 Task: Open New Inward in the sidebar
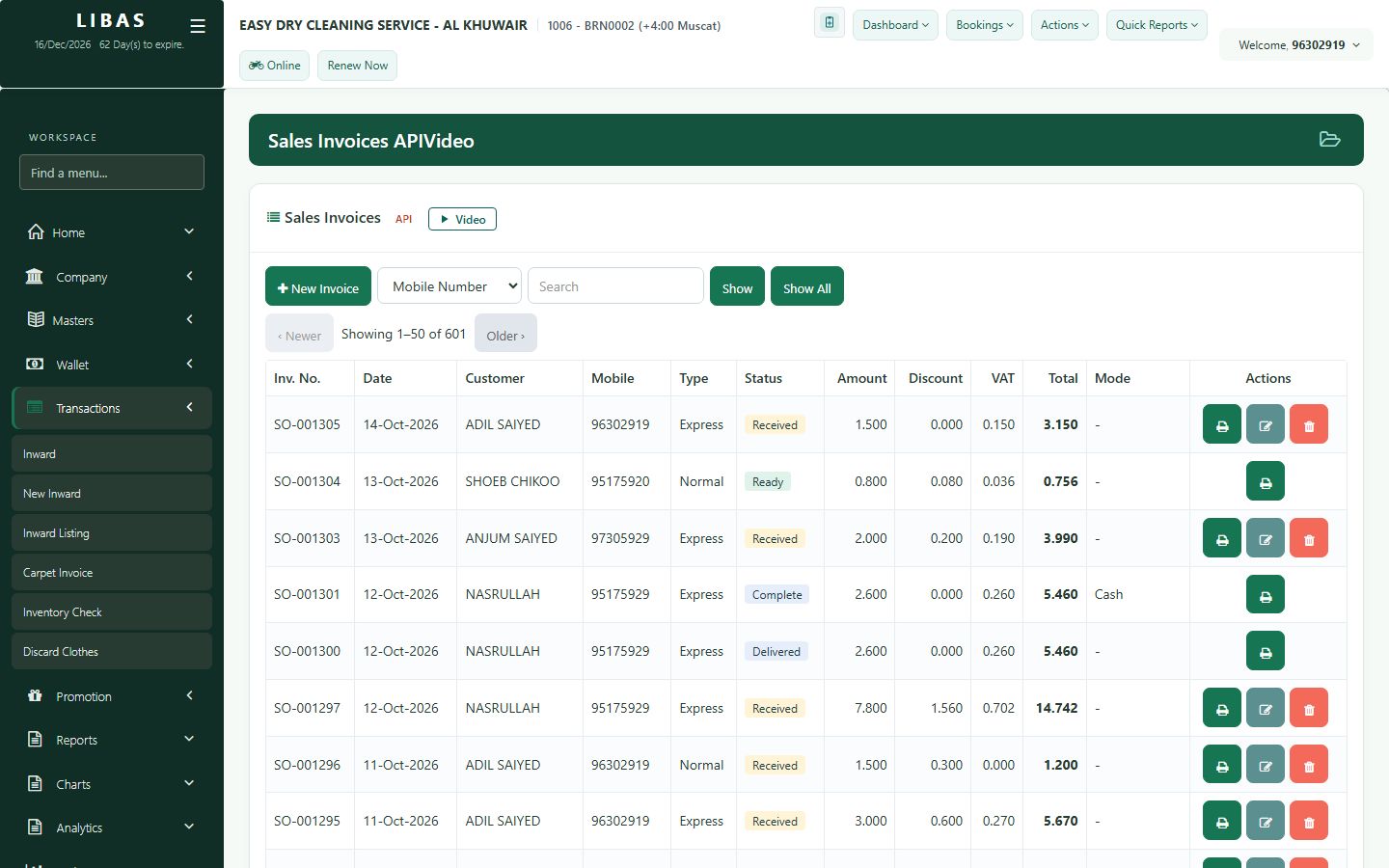(112, 493)
